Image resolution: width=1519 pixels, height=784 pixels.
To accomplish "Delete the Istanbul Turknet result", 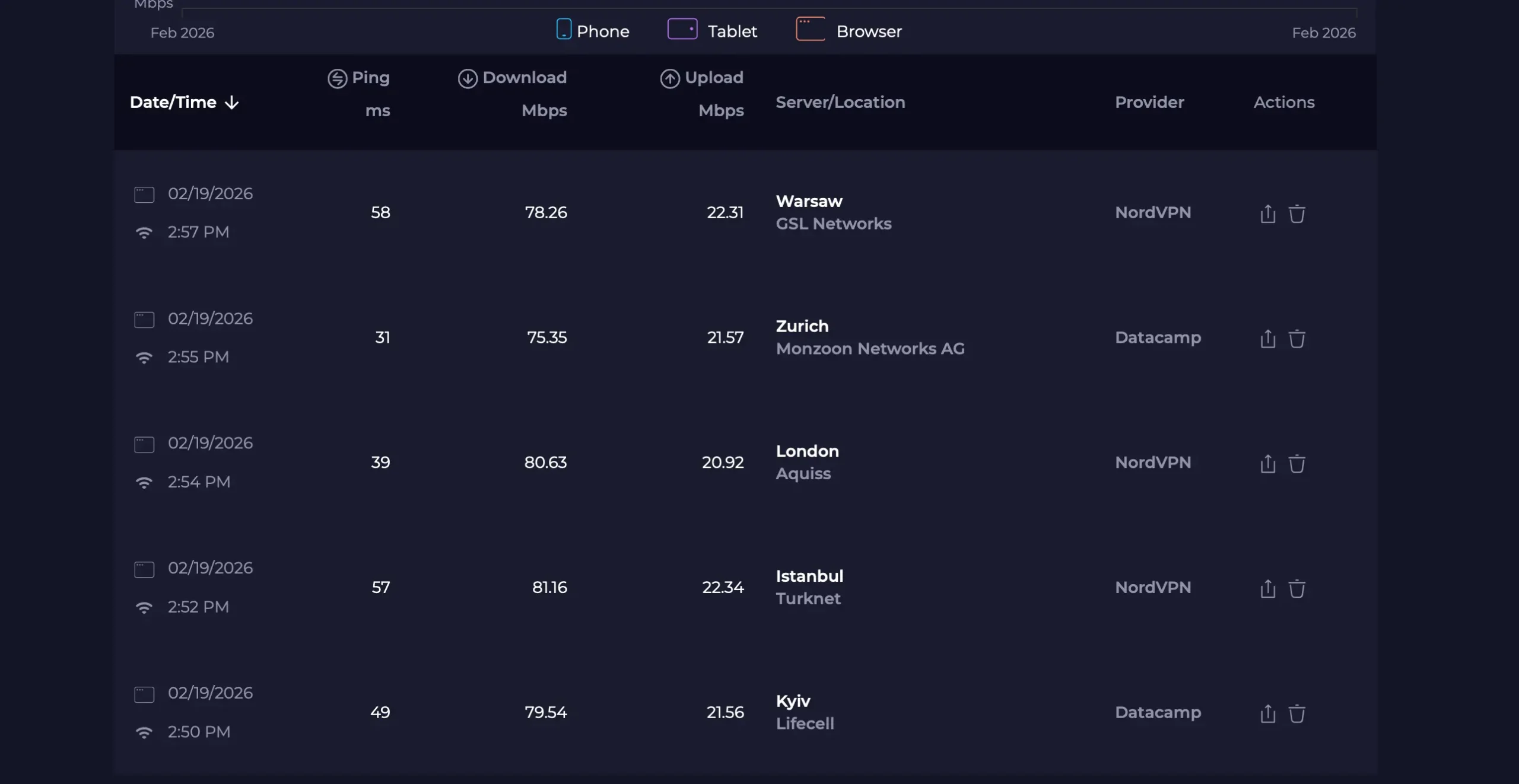I will (x=1296, y=588).
